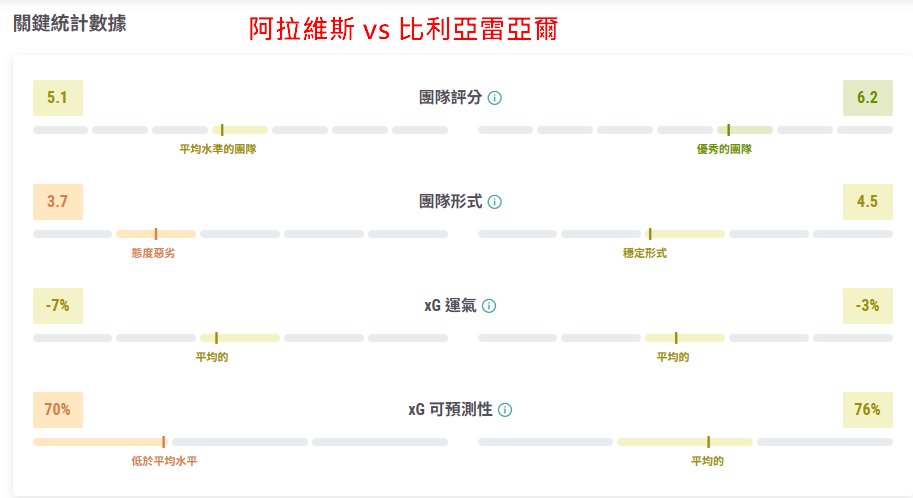This screenshot has height=498, width=913.
Task: Click the marker above 優秀的團隊
Action: (x=729, y=130)
